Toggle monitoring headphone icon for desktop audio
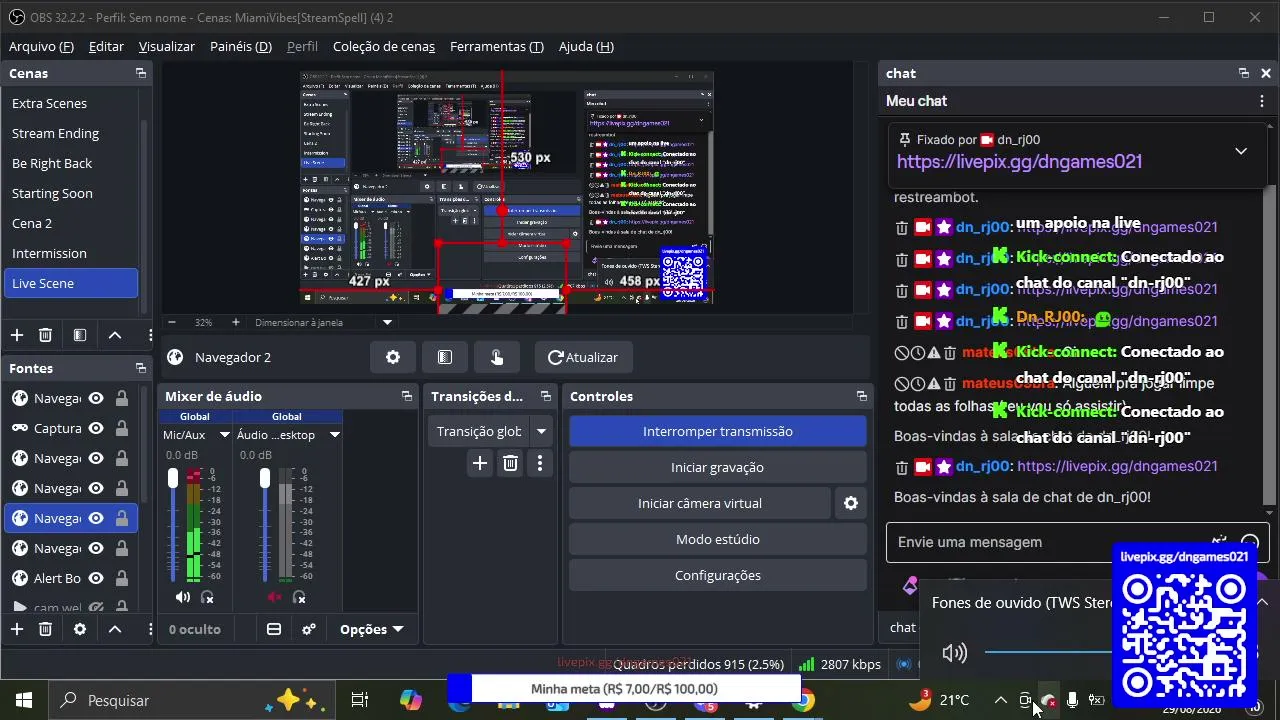 [x=299, y=597]
